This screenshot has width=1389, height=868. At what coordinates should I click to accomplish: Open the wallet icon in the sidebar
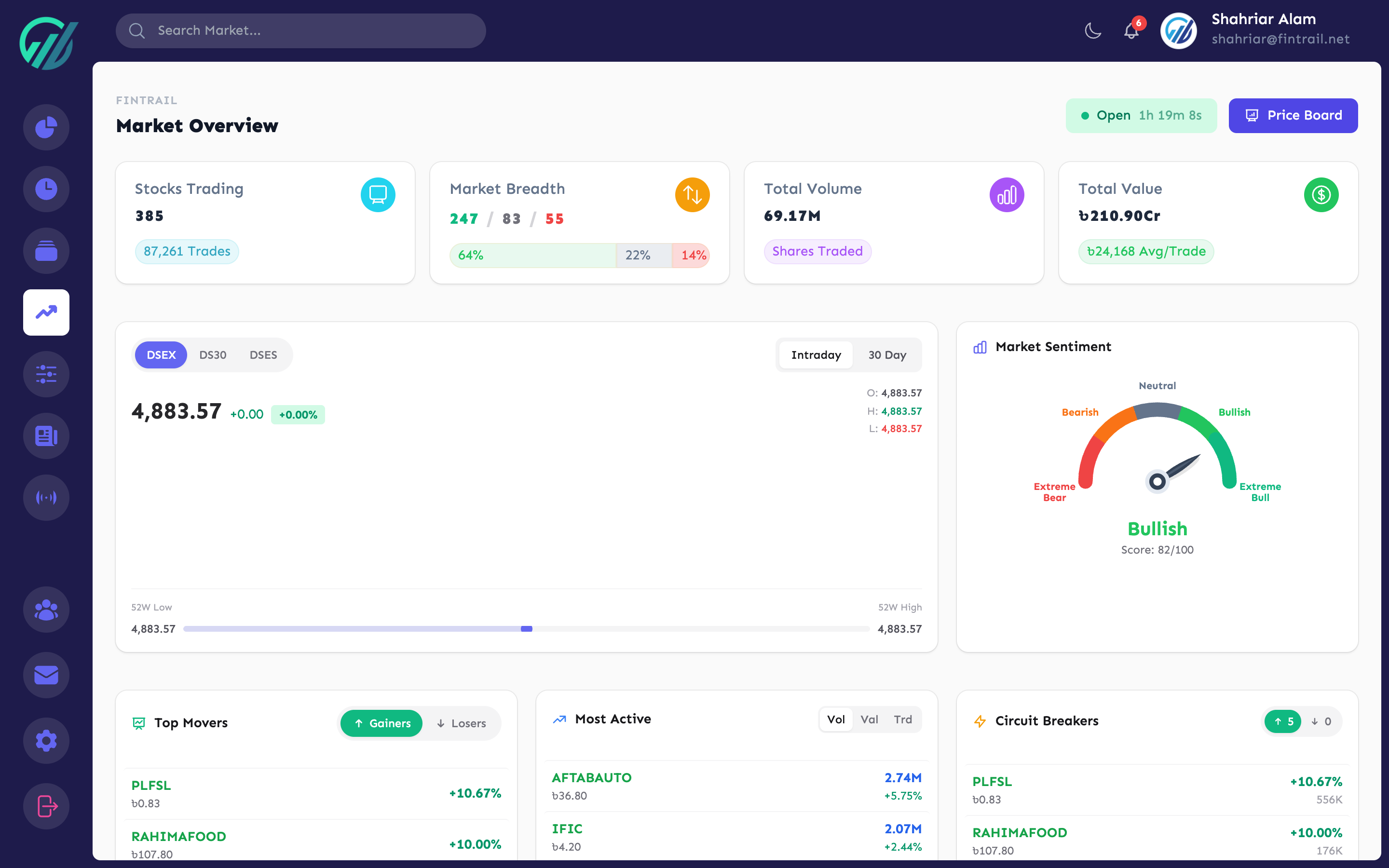tap(46, 250)
